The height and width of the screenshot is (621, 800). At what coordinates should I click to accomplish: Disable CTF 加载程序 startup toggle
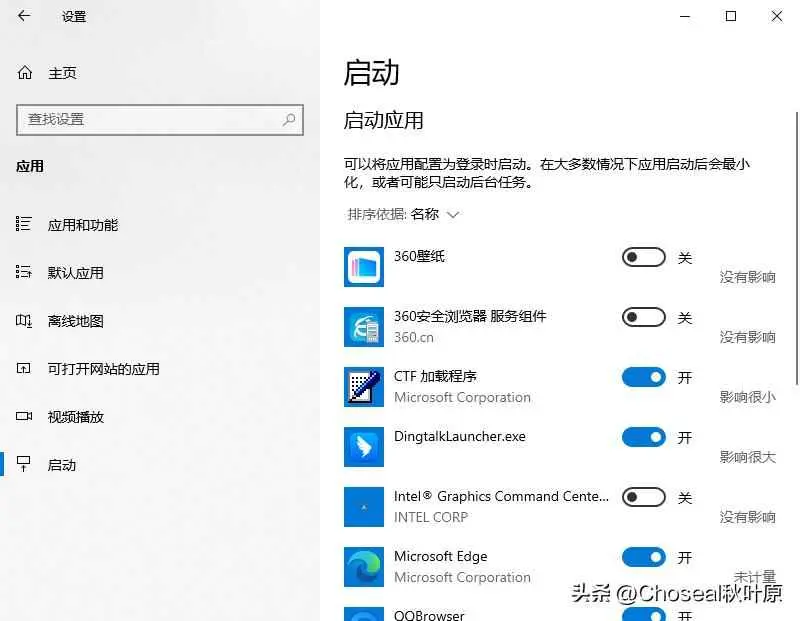643,378
